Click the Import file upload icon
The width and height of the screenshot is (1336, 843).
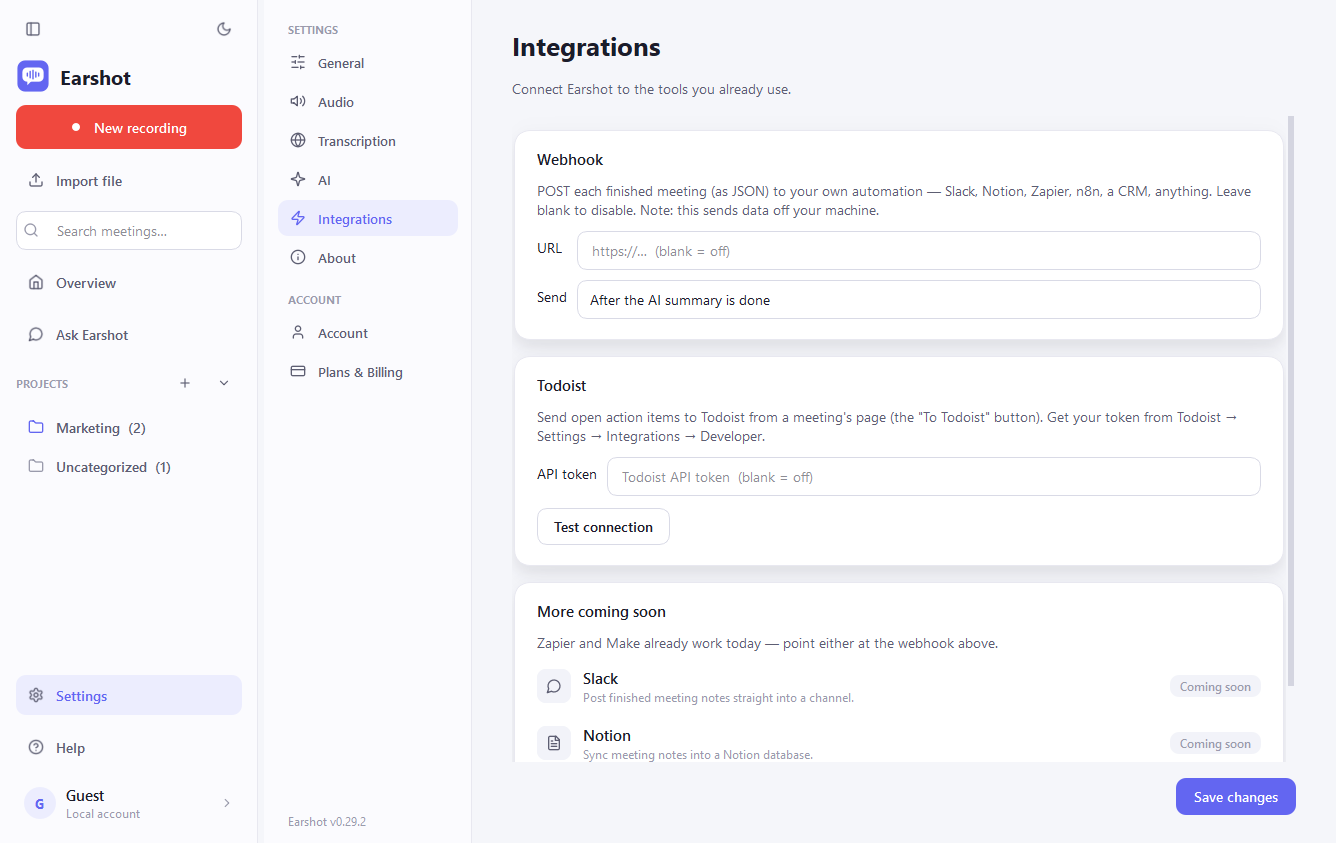pyautogui.click(x=36, y=181)
